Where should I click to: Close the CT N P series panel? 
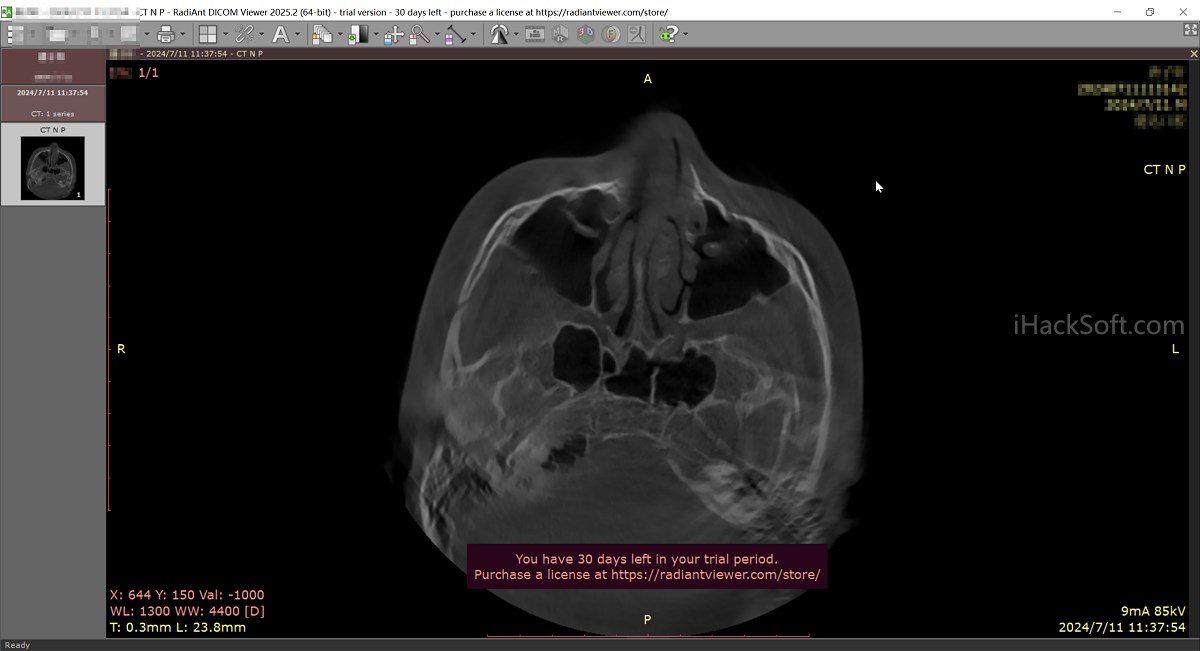click(x=1193, y=53)
